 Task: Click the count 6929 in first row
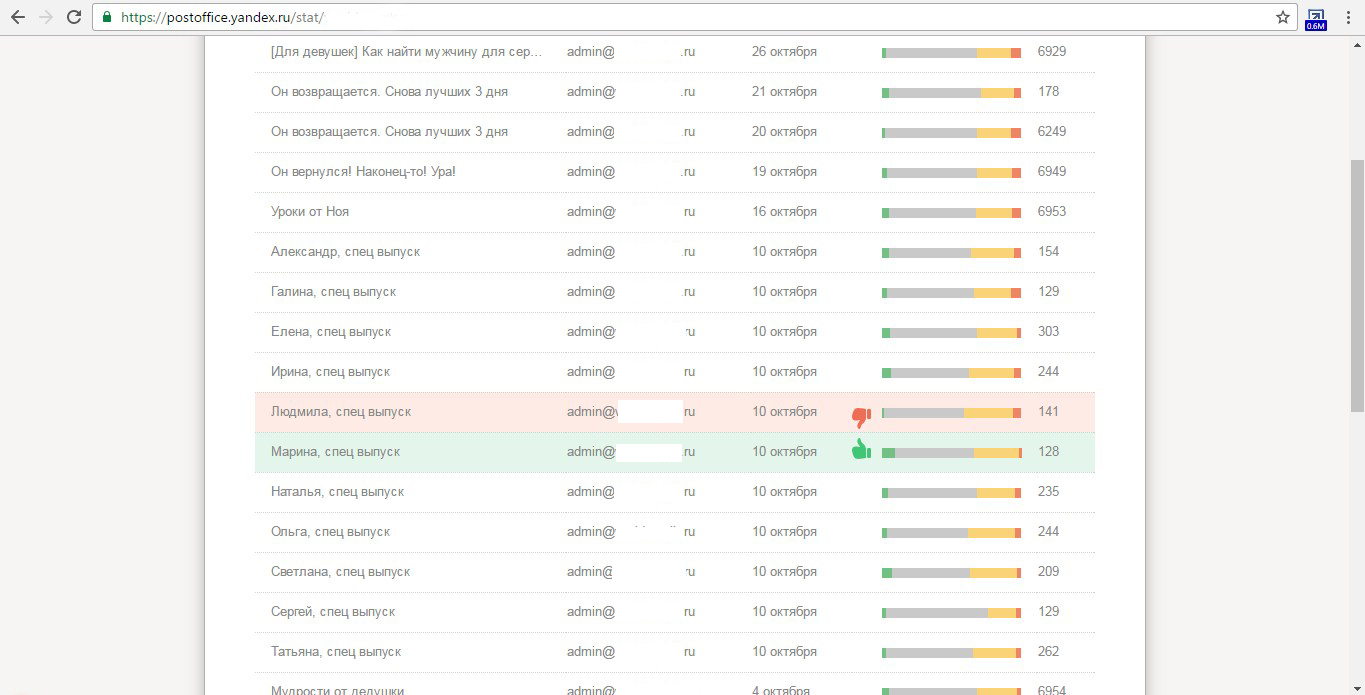point(1052,52)
